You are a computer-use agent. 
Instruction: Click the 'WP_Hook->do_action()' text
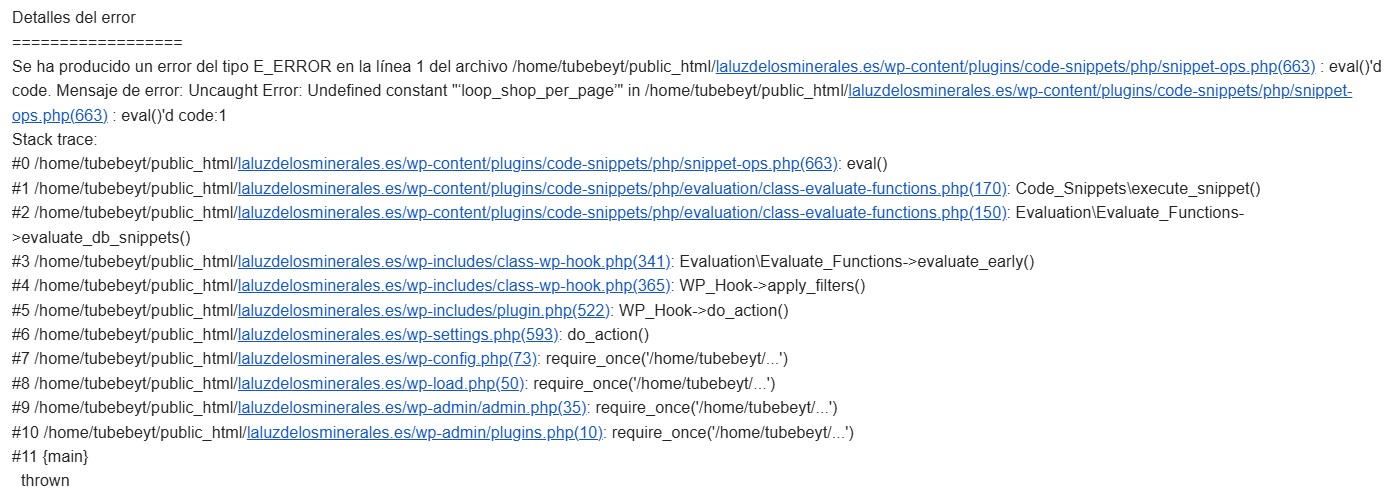[704, 310]
